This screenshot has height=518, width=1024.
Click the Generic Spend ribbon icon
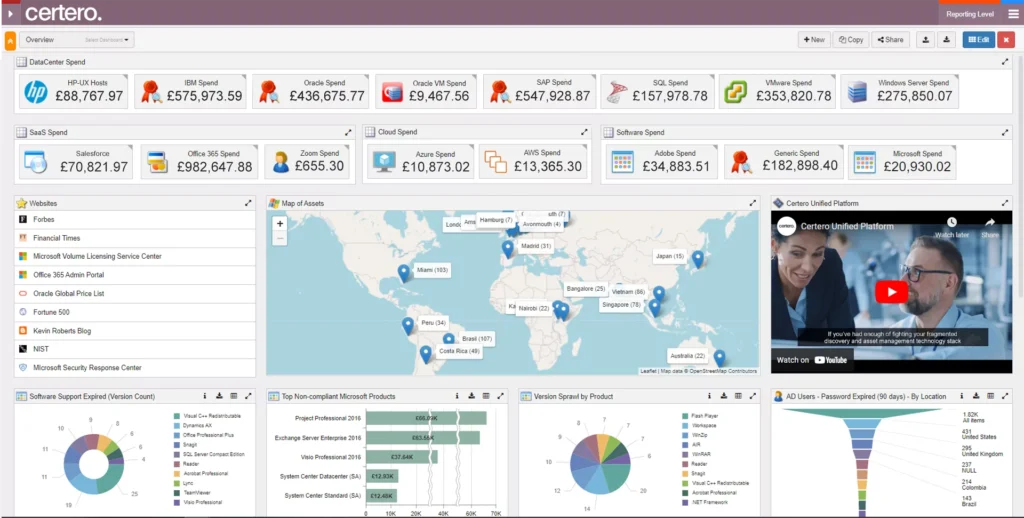click(741, 162)
